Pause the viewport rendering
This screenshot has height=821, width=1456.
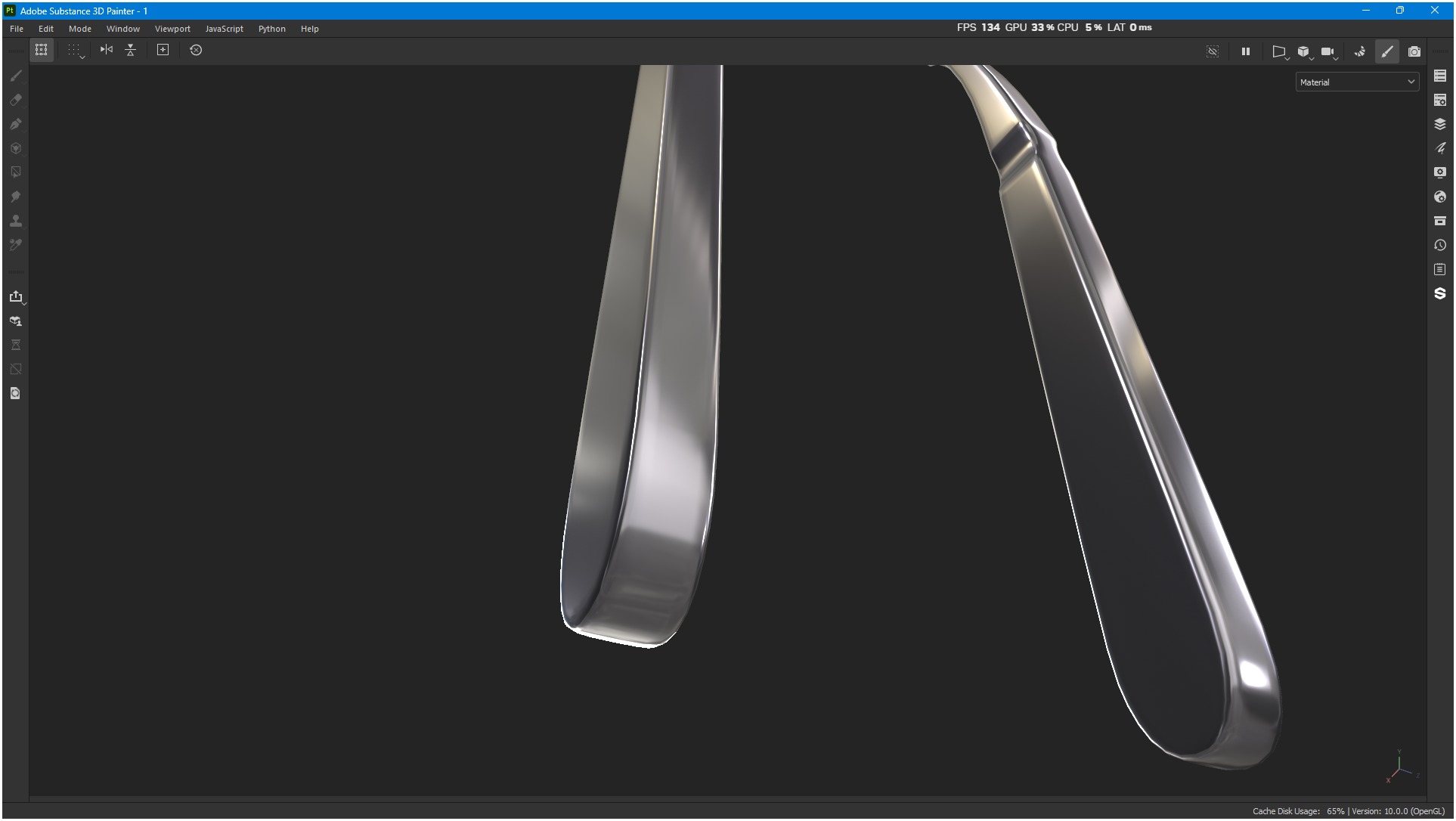click(x=1245, y=51)
